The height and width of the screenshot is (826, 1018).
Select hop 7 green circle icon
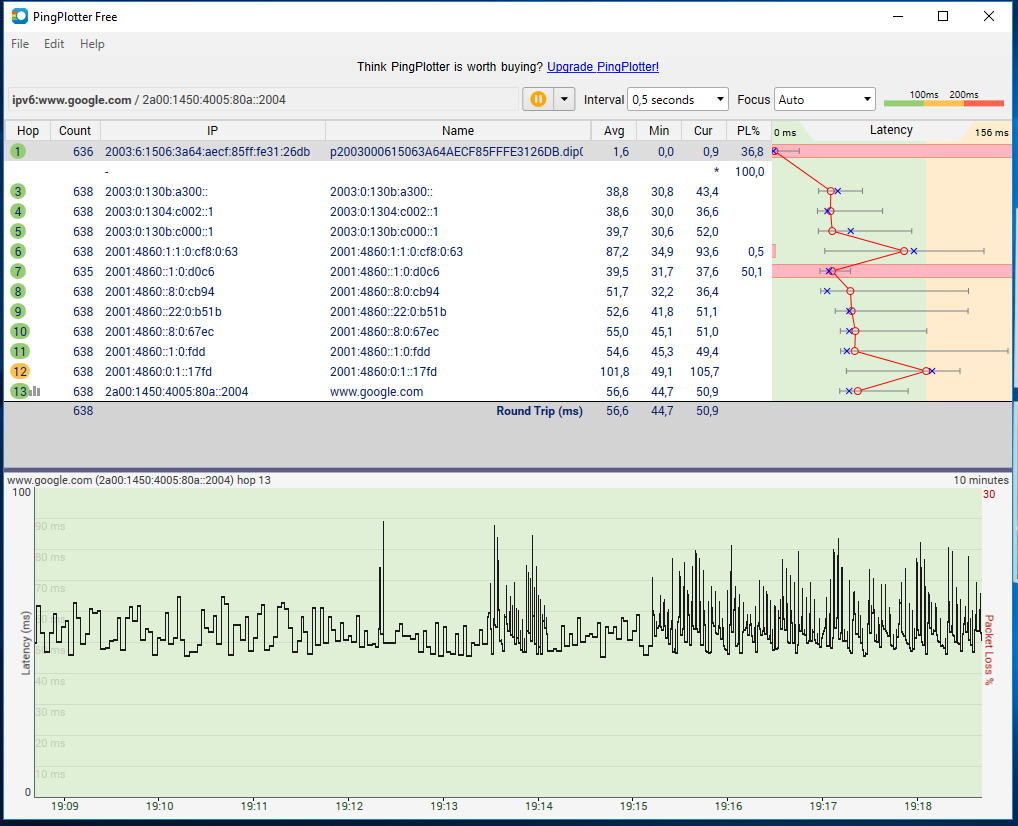[18, 271]
